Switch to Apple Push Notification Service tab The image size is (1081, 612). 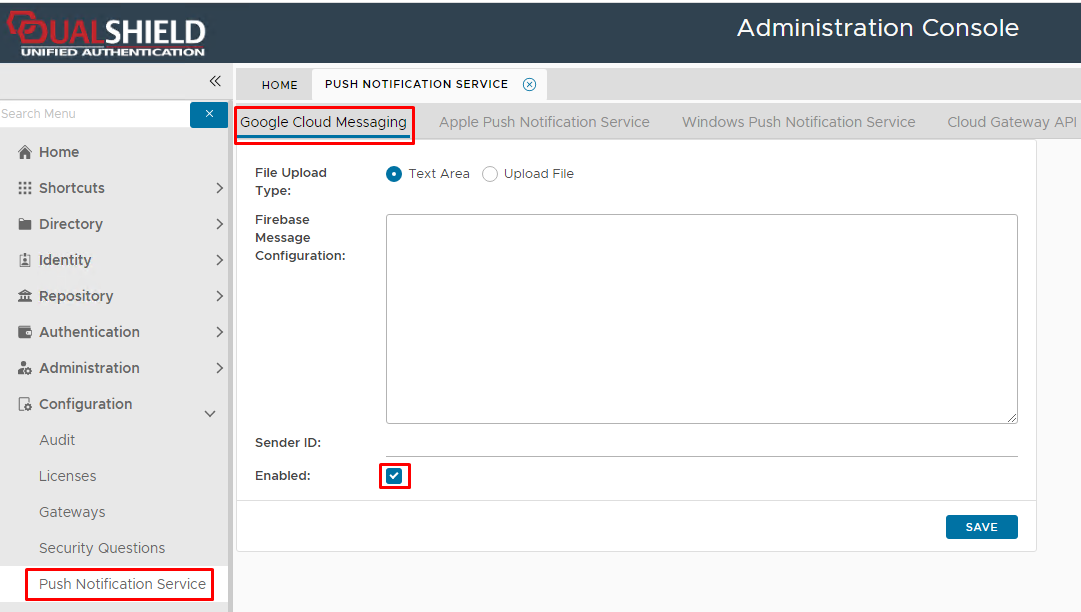pos(544,122)
